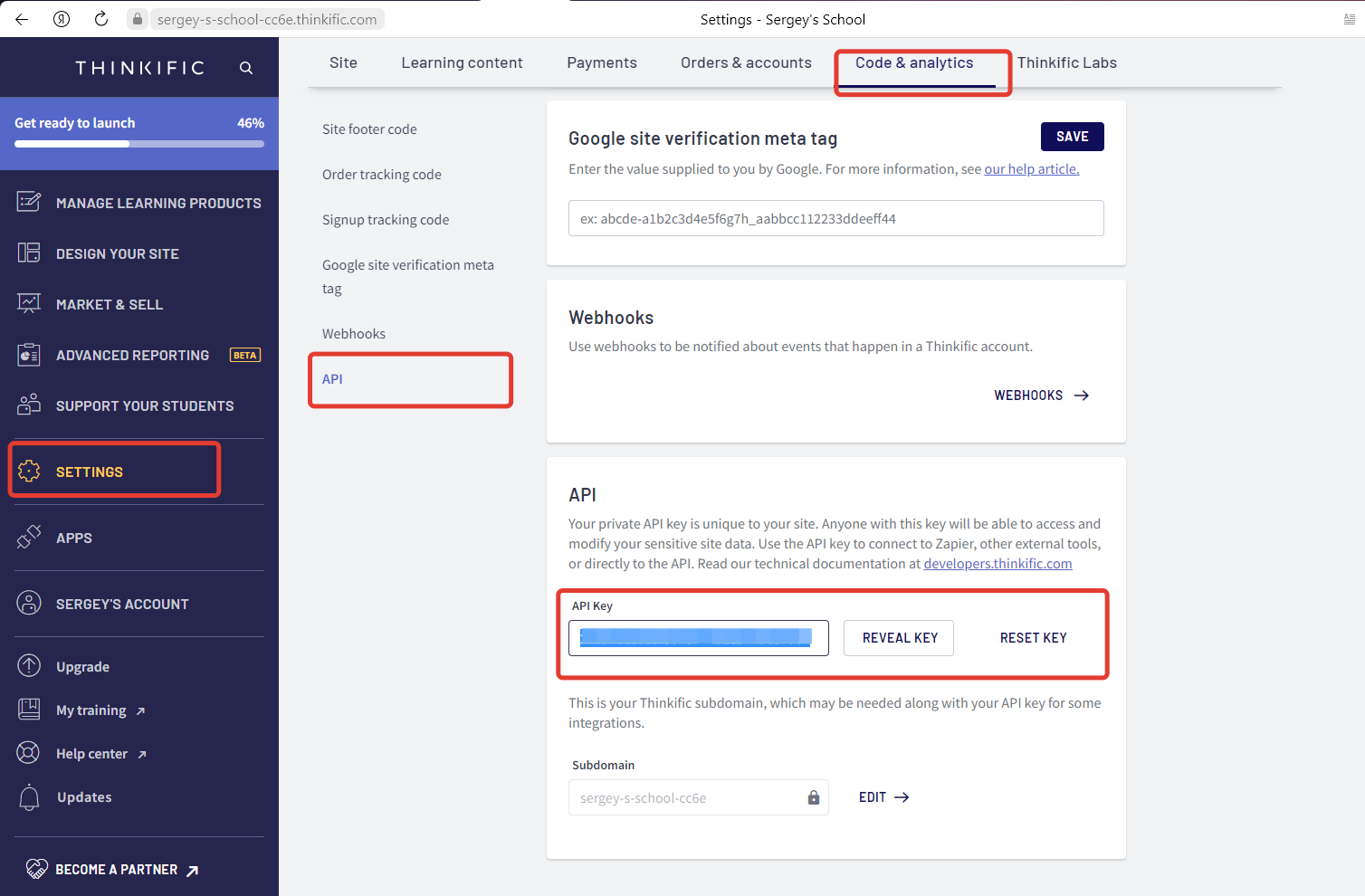Click the Google verification meta tag input

click(x=836, y=218)
